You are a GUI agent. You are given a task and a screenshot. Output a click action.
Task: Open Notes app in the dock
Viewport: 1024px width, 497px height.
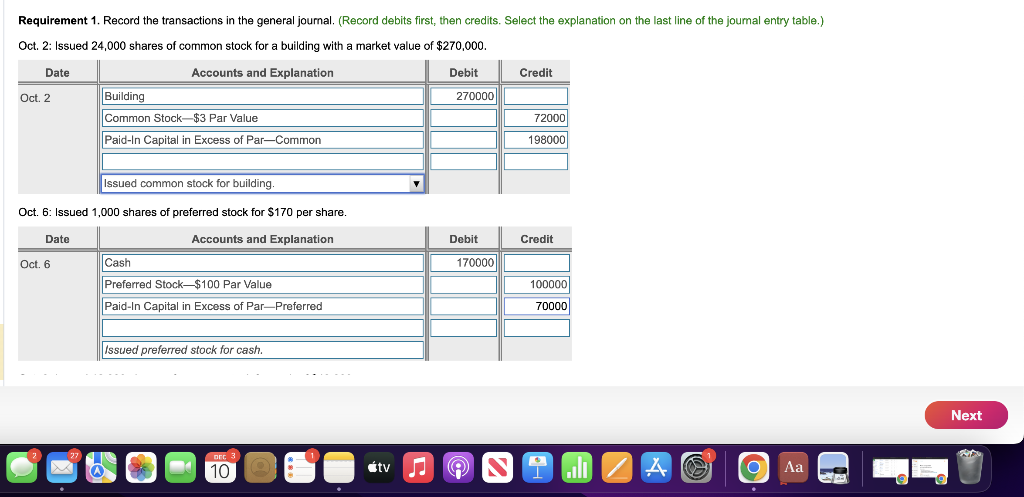tap(339, 468)
